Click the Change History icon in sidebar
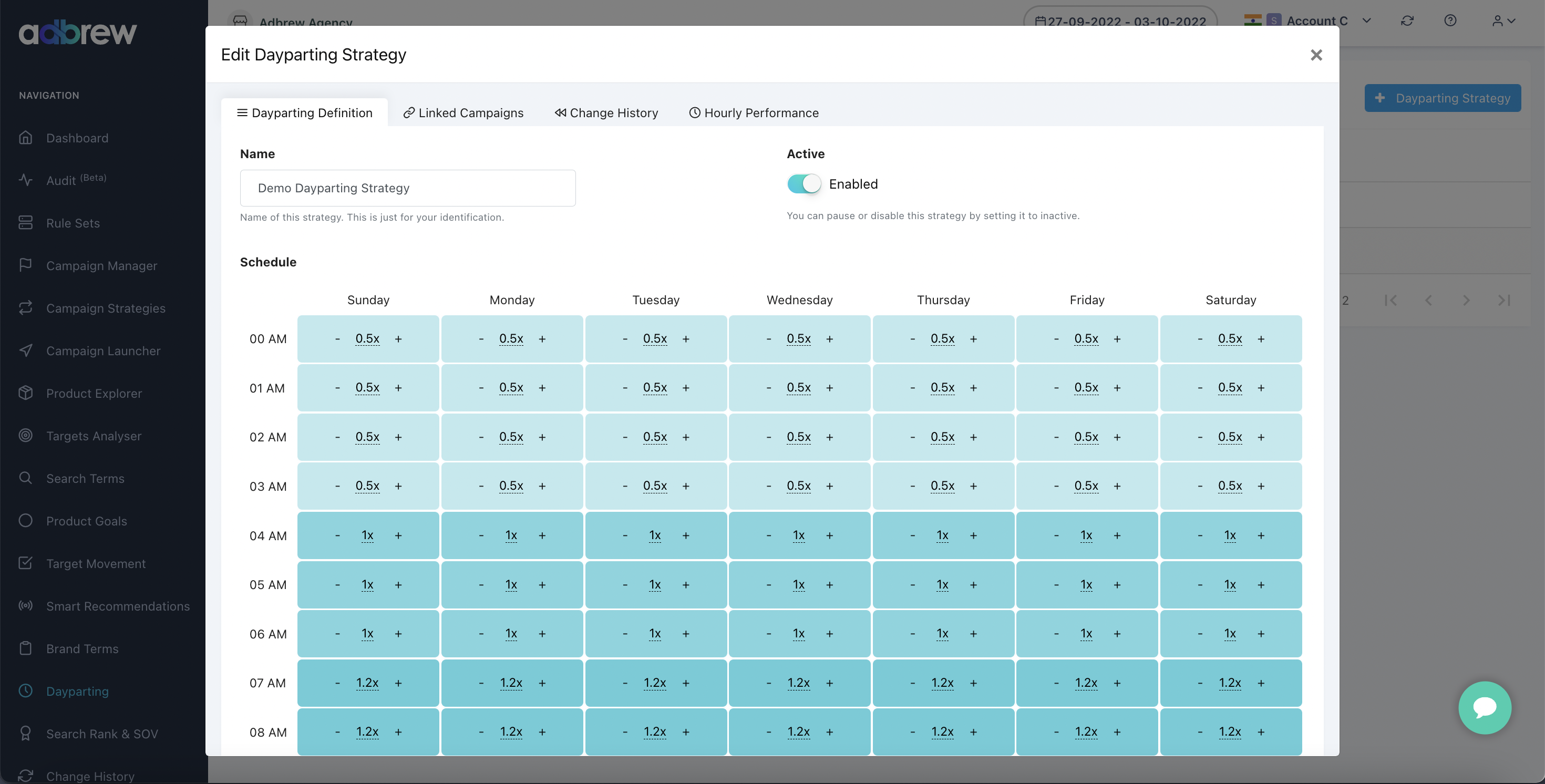The height and width of the screenshot is (784, 1545). tap(25, 775)
